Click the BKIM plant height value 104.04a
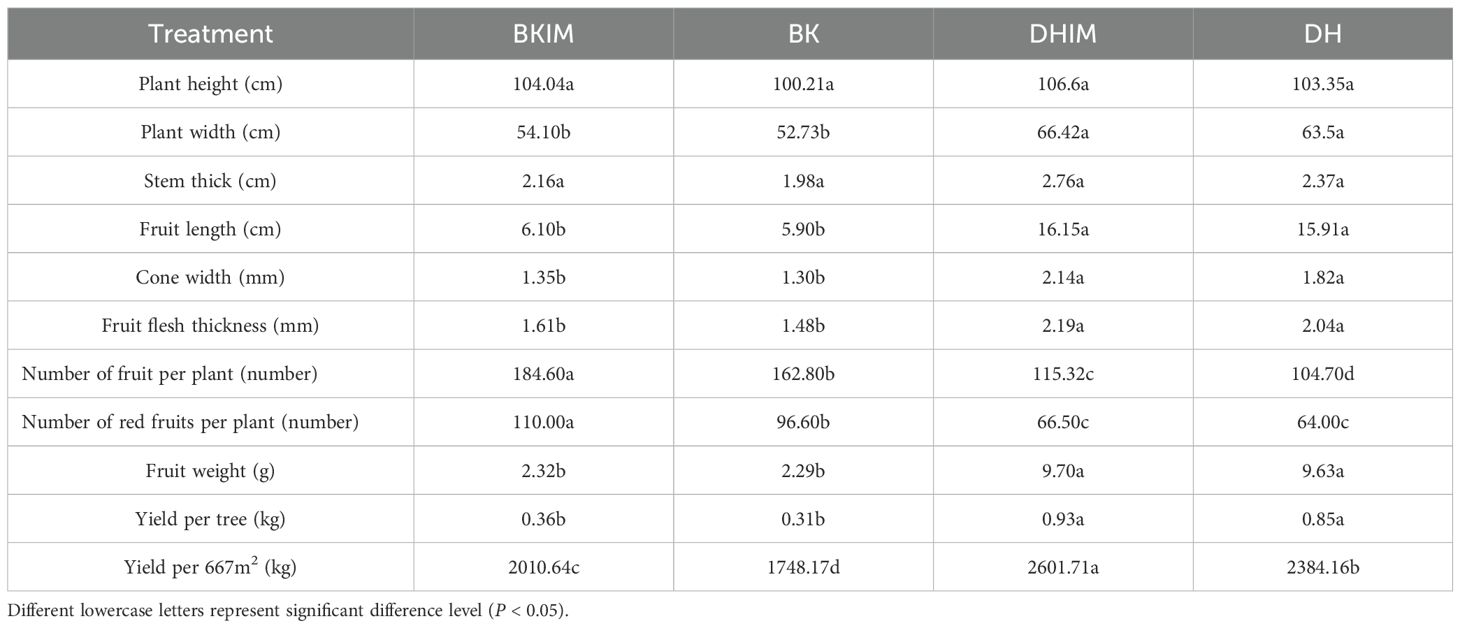Viewport: 1460px width, 628px height. [x=543, y=84]
